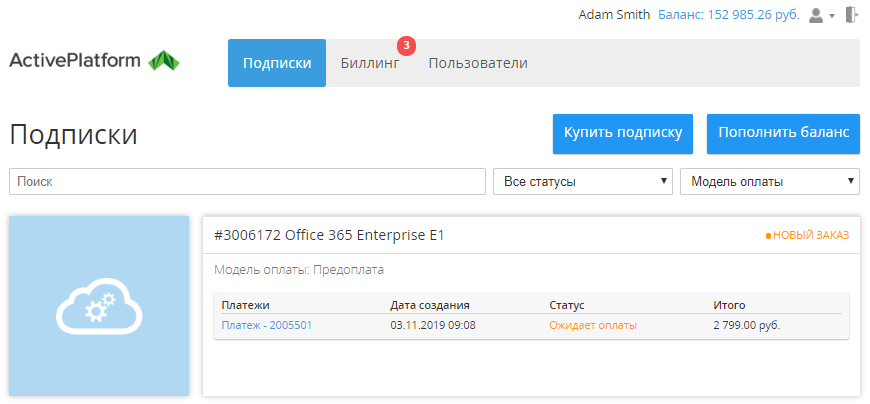870x404 pixels.
Task: Click the НОВЫЙ ЗАКАЗ status label
Action: point(807,235)
